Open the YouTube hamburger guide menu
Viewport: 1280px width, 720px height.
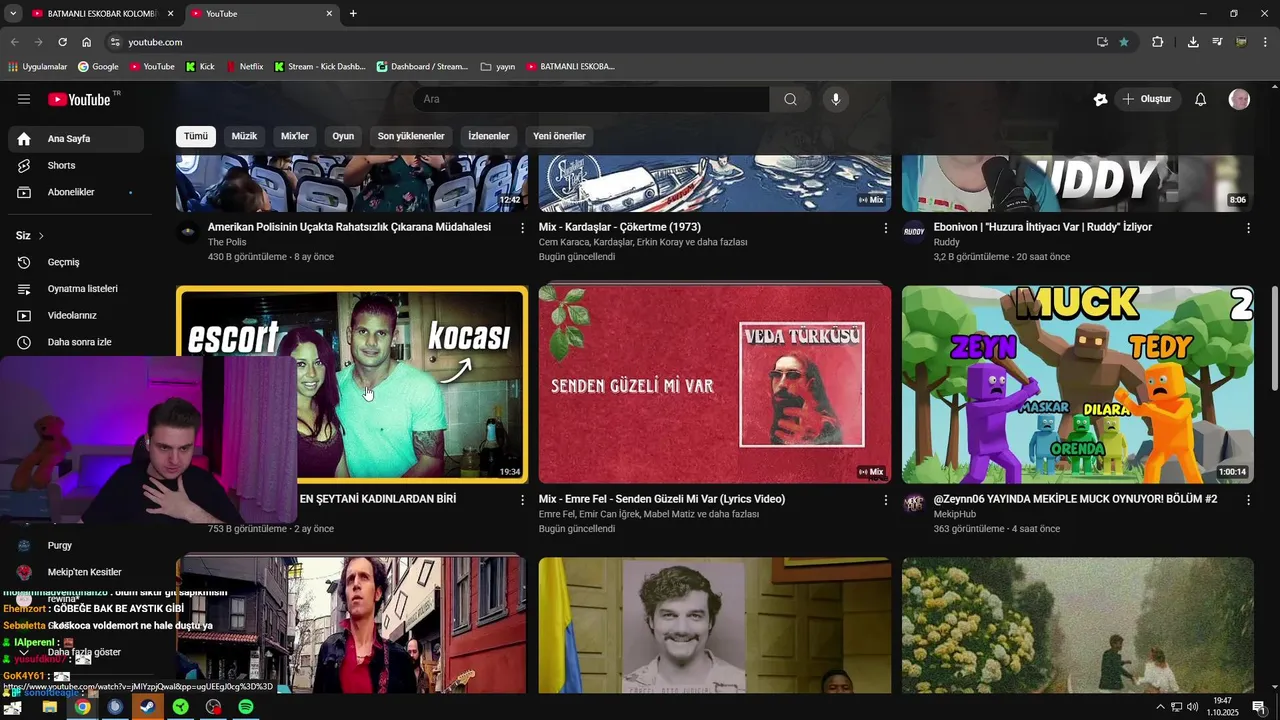point(24,99)
